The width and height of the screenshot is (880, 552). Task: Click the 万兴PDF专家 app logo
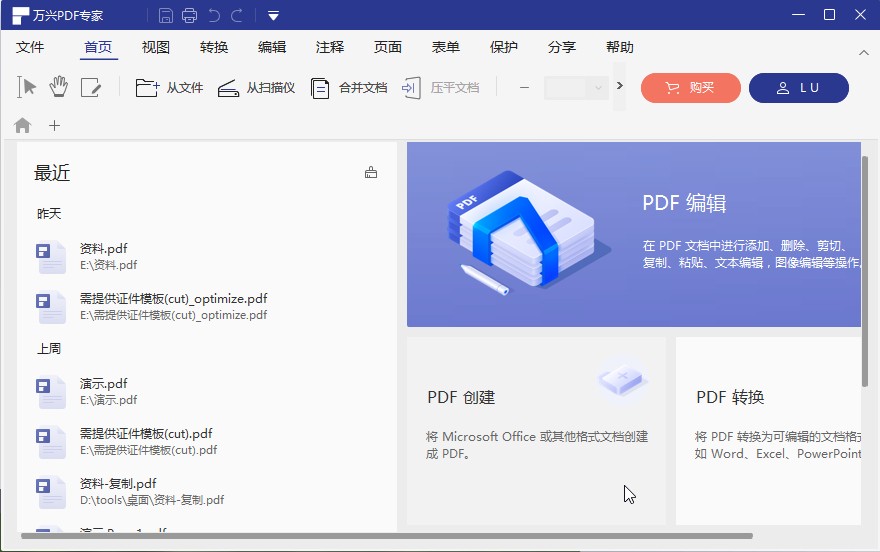point(20,16)
